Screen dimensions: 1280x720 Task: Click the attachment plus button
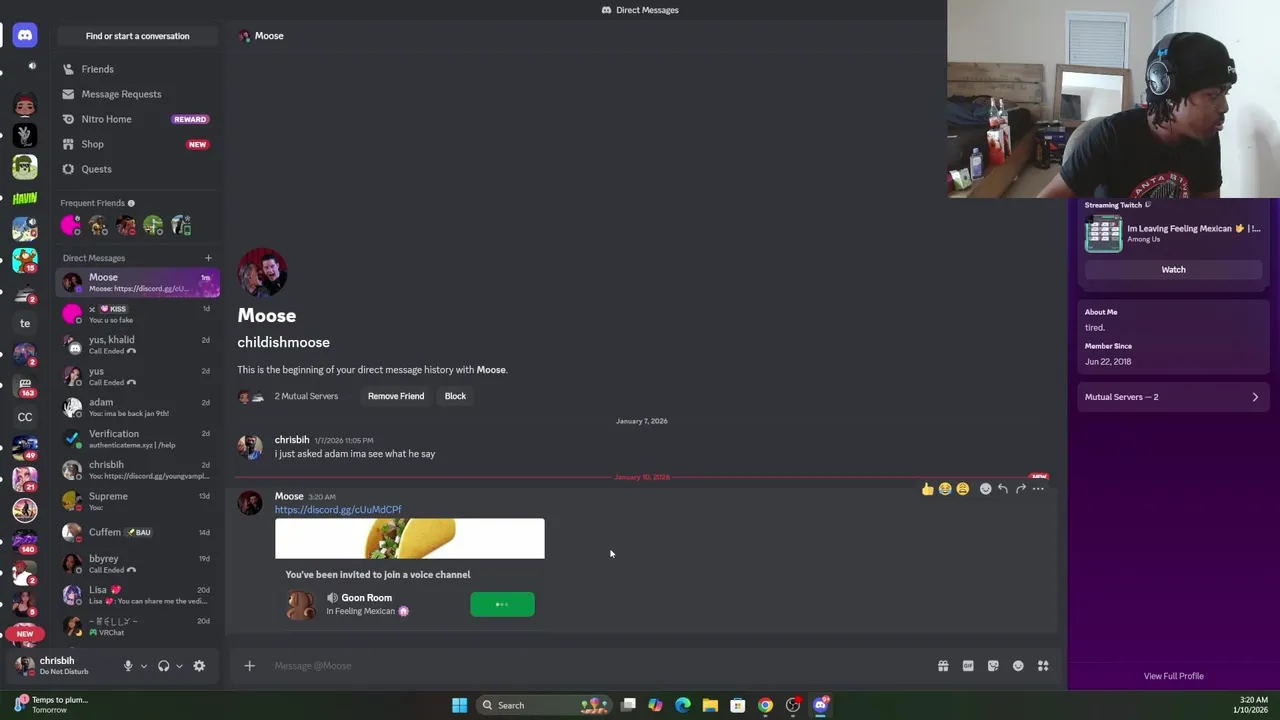[x=250, y=666]
